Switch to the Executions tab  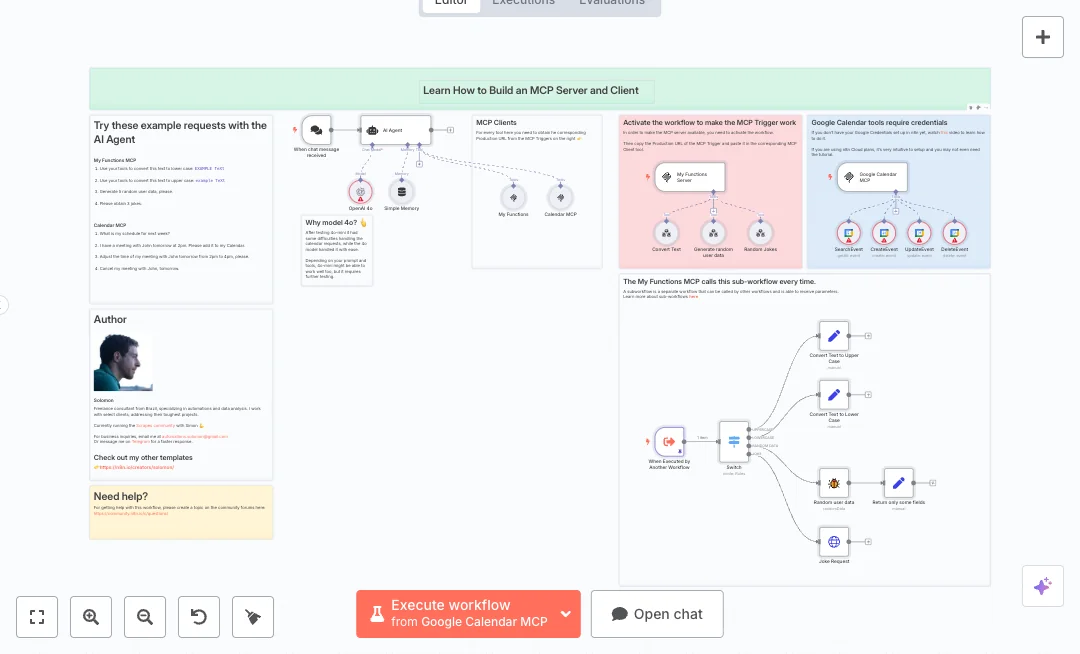(523, 3)
